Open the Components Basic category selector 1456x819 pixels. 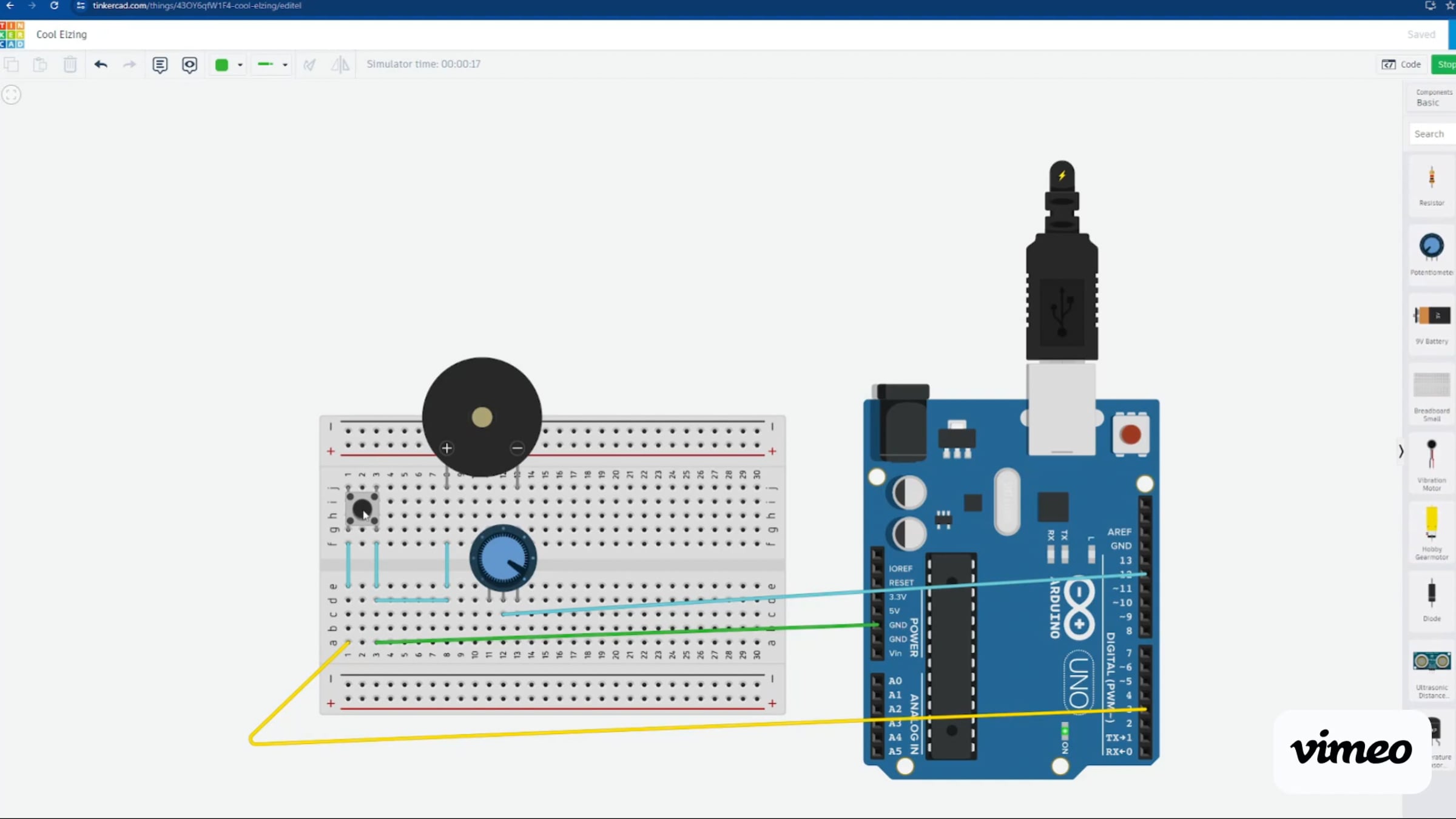(x=1433, y=98)
